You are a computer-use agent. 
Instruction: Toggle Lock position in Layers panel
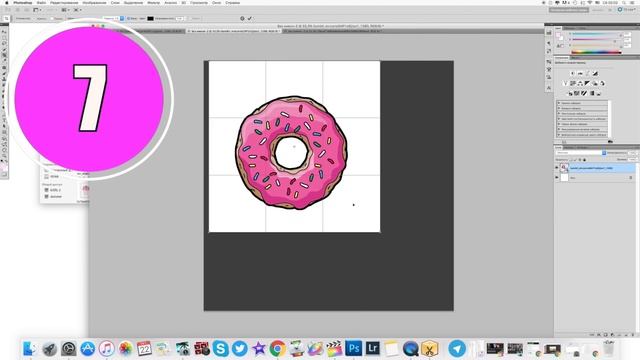580,160
